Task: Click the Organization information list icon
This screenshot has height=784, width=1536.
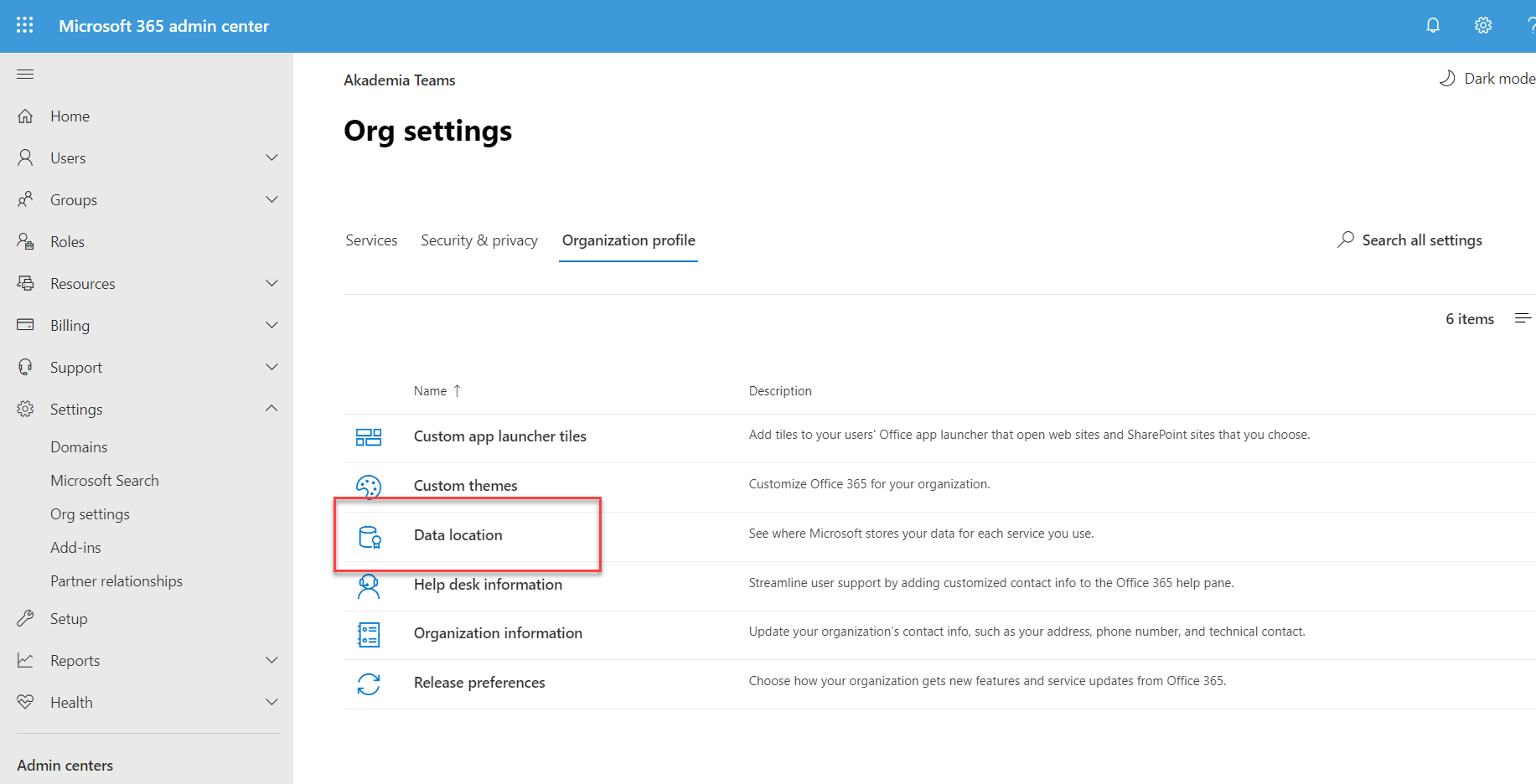Action: coord(369,635)
